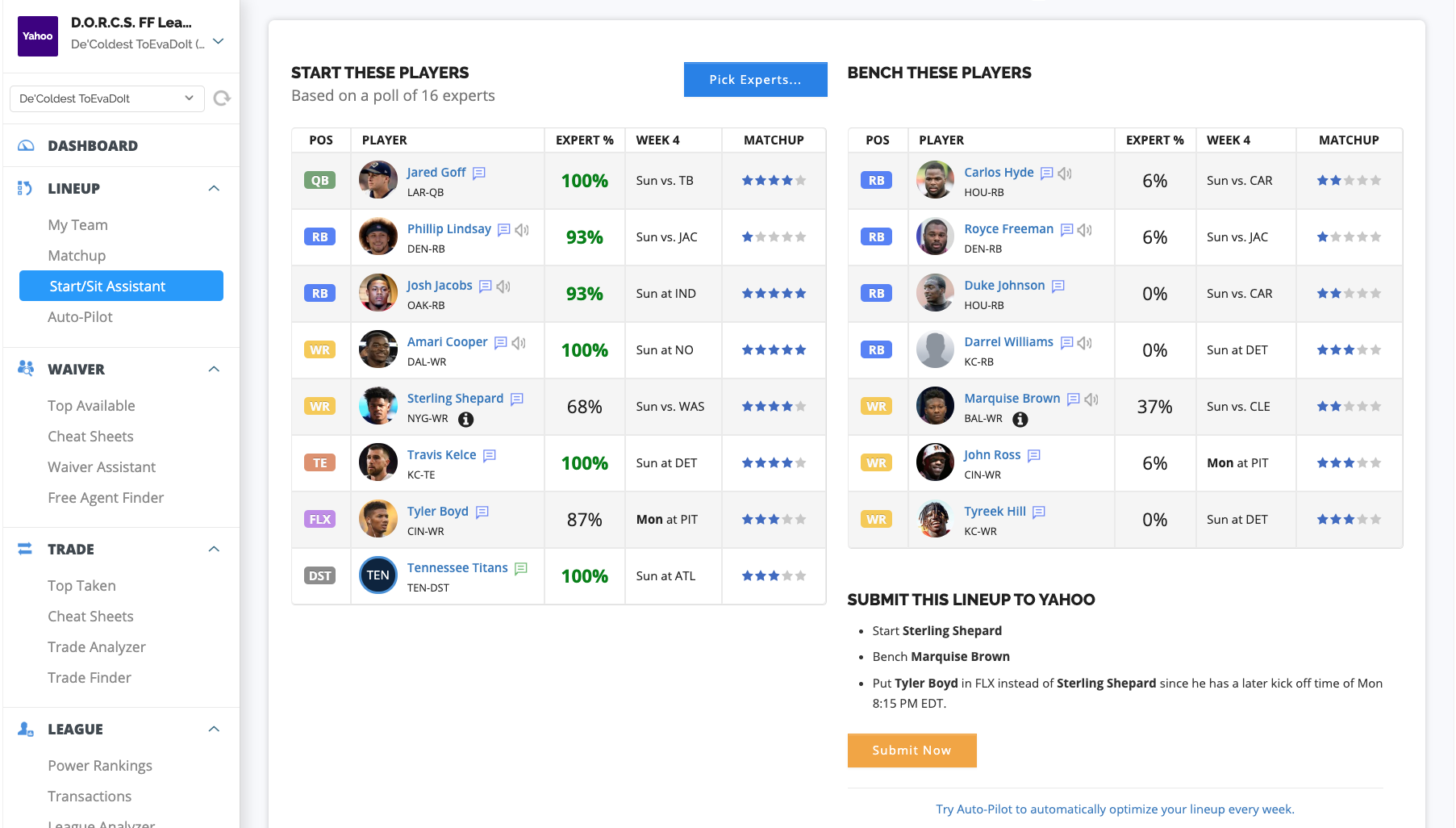
Task: Show Marquise Brown's info icon
Action: (1020, 419)
